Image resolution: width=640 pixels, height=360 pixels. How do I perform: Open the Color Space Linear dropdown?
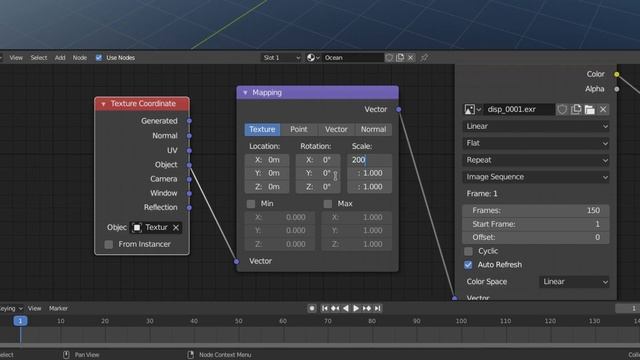tap(574, 282)
